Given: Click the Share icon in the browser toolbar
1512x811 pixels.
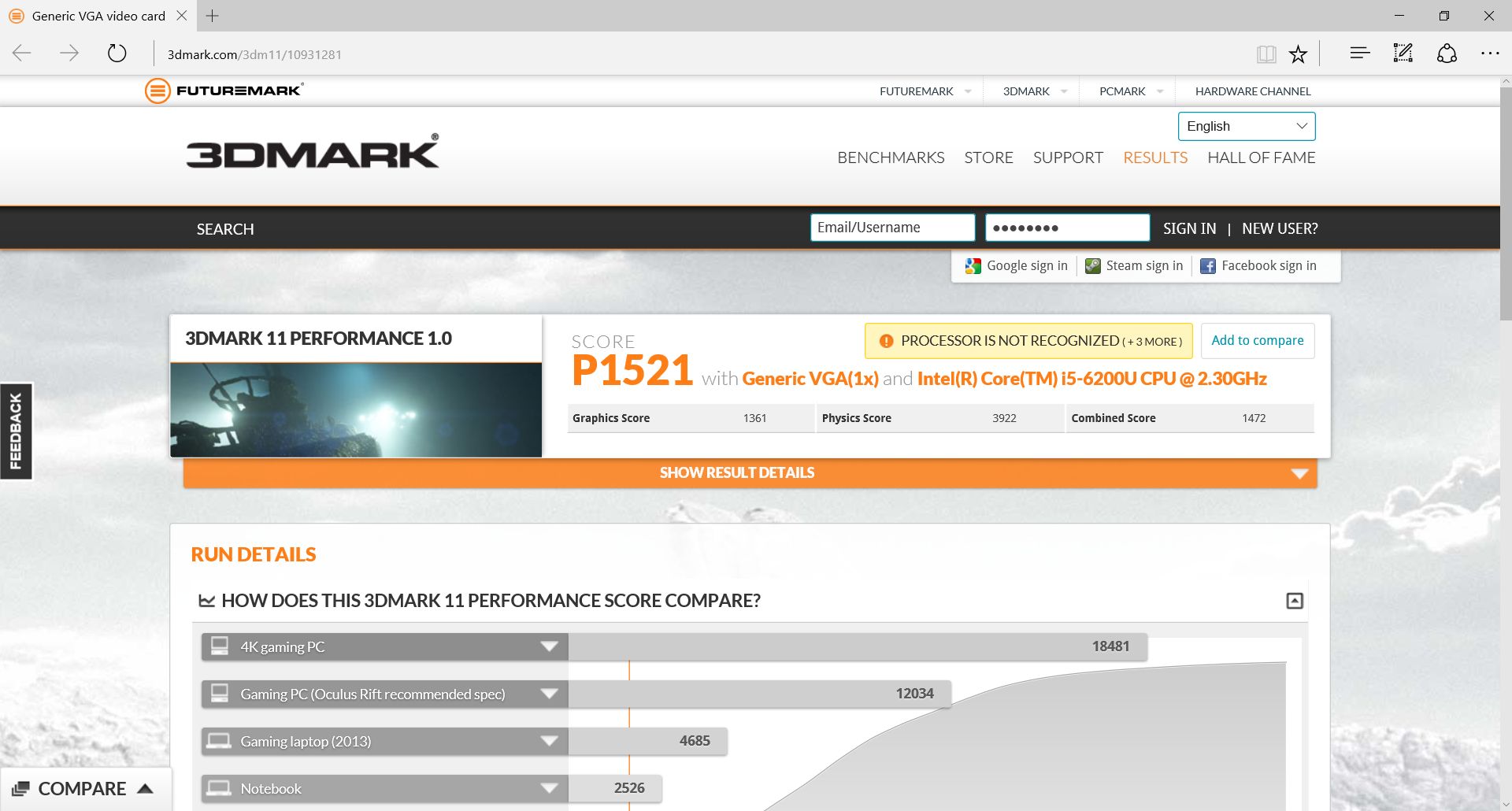Looking at the screenshot, I should coord(1447,54).
